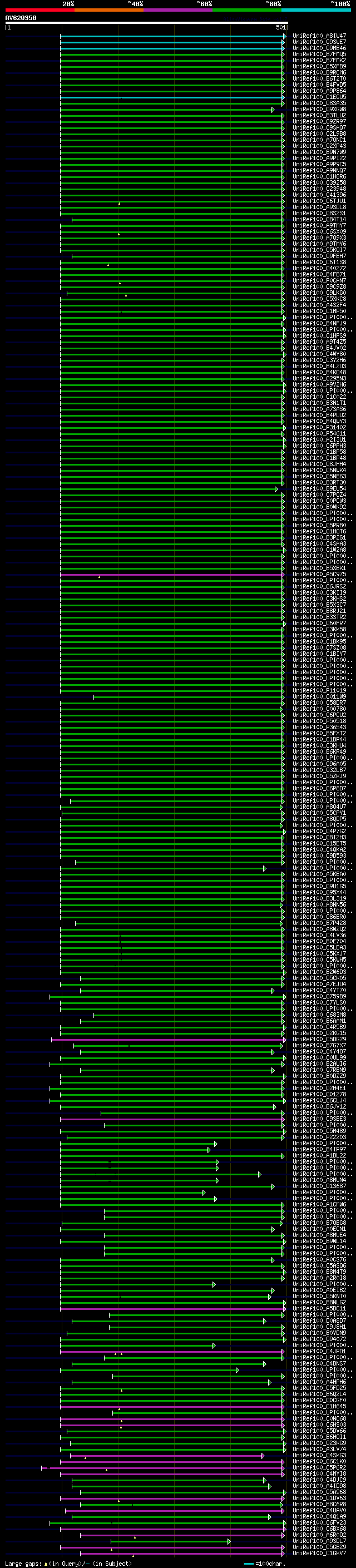Select hit UniRef100_C6SX09
Viewport: 356px width, 1568px height.
coord(319,232)
